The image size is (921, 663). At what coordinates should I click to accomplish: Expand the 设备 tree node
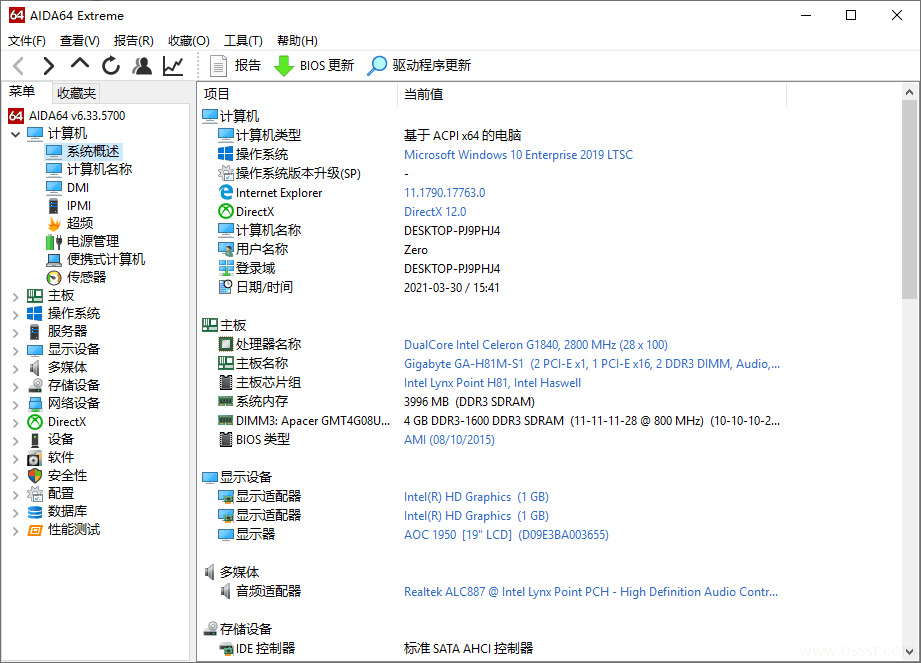(x=15, y=441)
